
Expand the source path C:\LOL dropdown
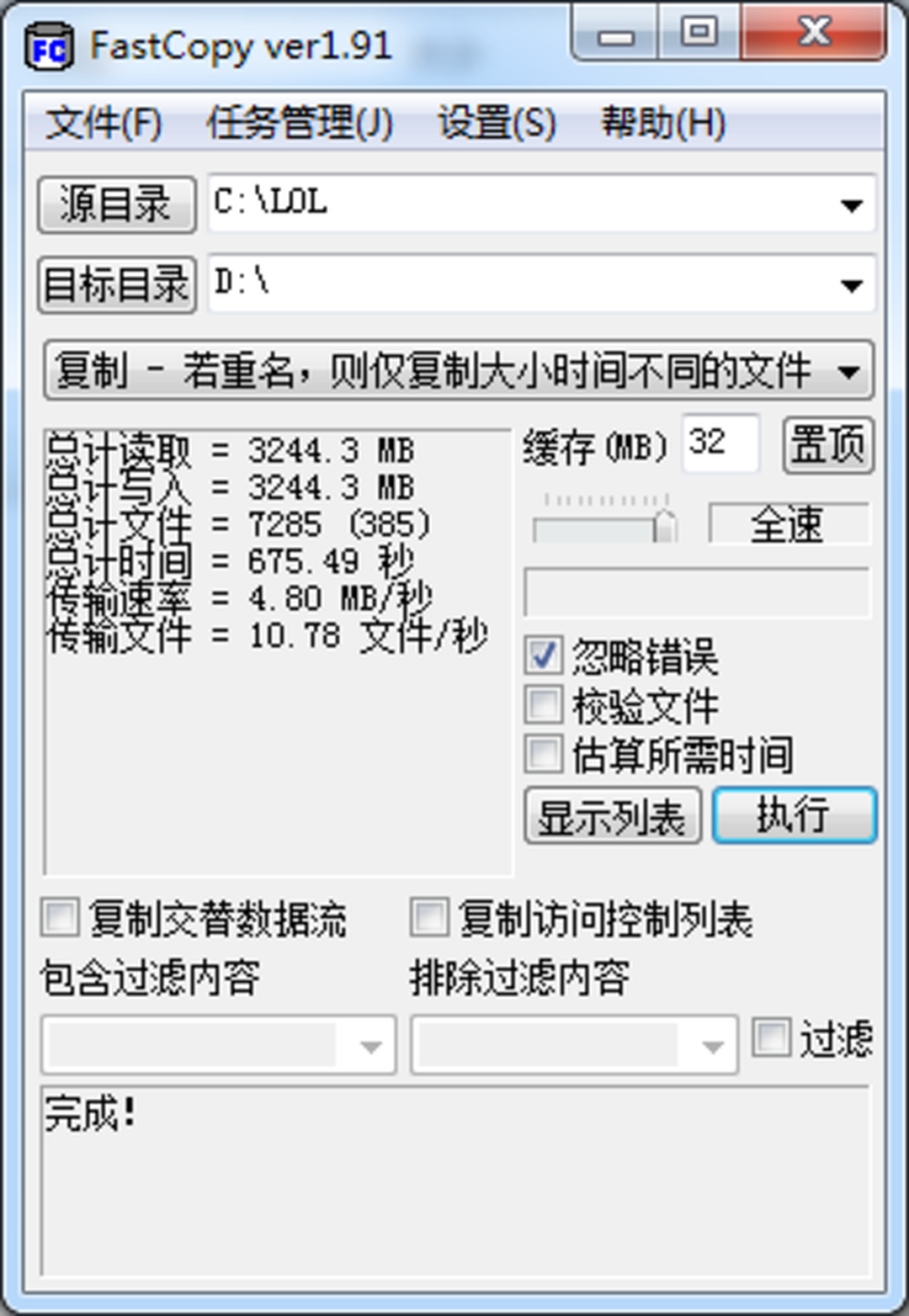pos(851,205)
